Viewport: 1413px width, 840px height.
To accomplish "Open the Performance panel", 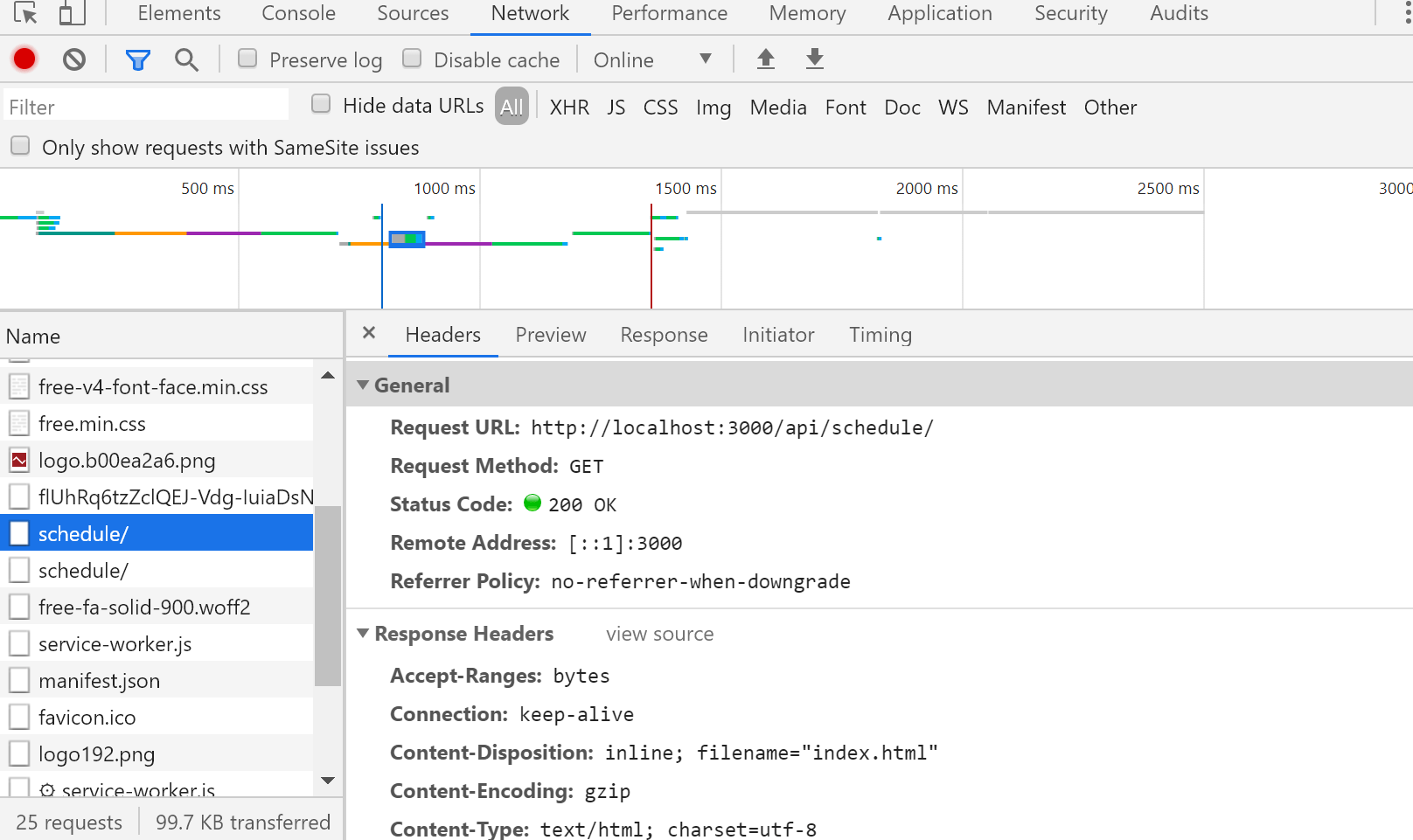I will [669, 13].
